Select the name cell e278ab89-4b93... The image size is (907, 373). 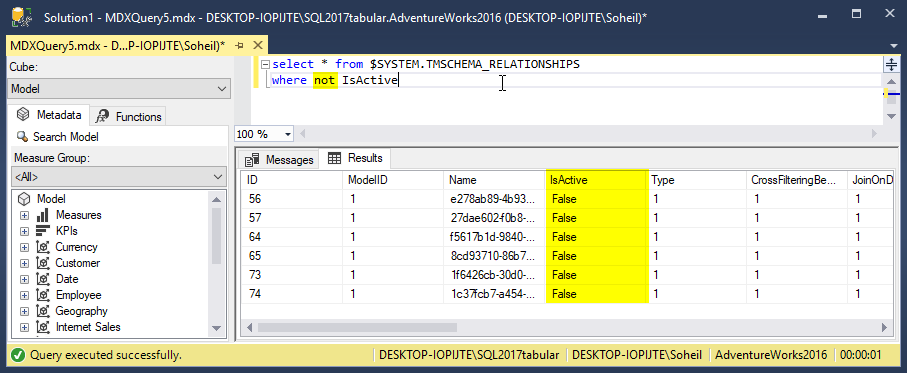[494, 199]
